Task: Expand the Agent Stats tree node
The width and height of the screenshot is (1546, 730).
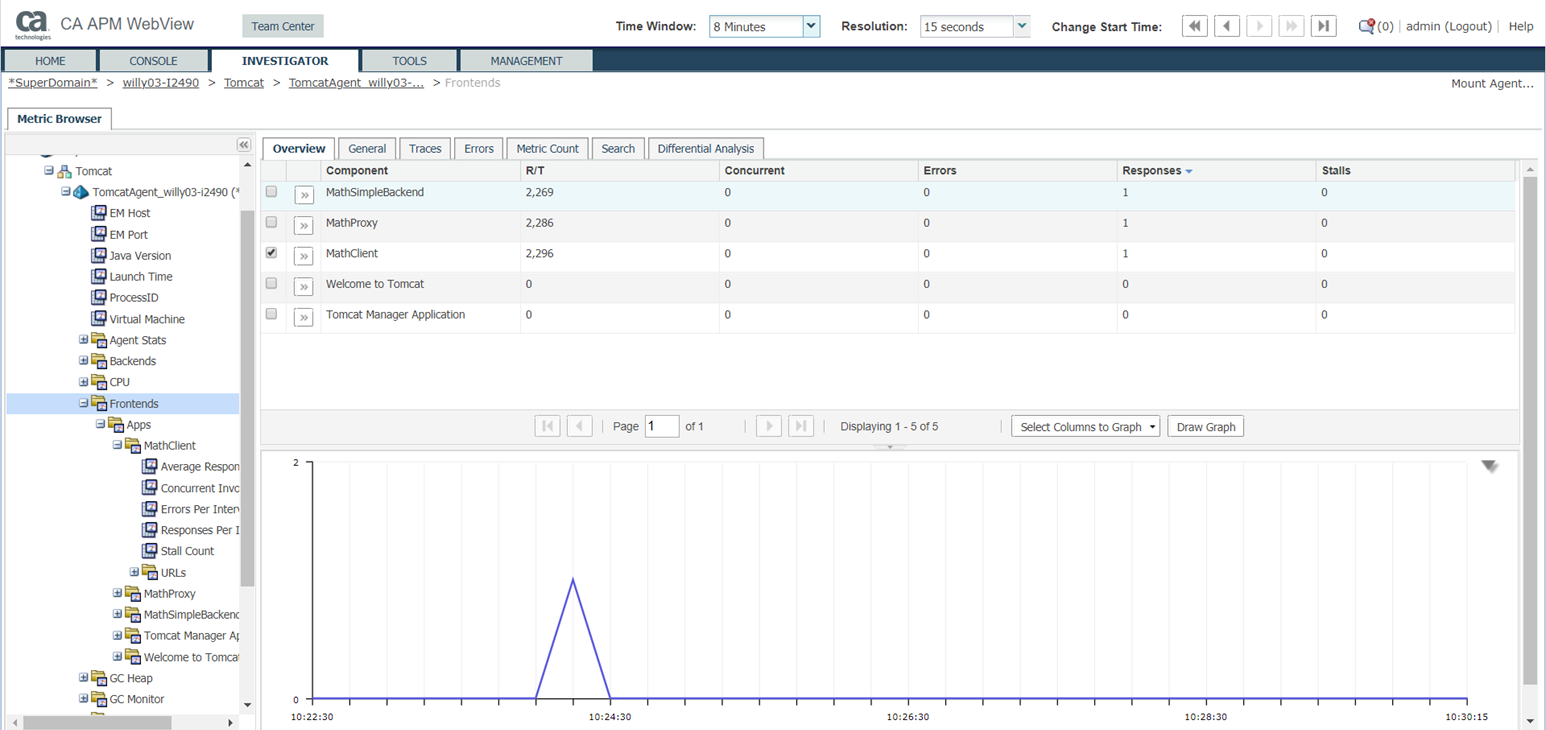Action: (84, 340)
